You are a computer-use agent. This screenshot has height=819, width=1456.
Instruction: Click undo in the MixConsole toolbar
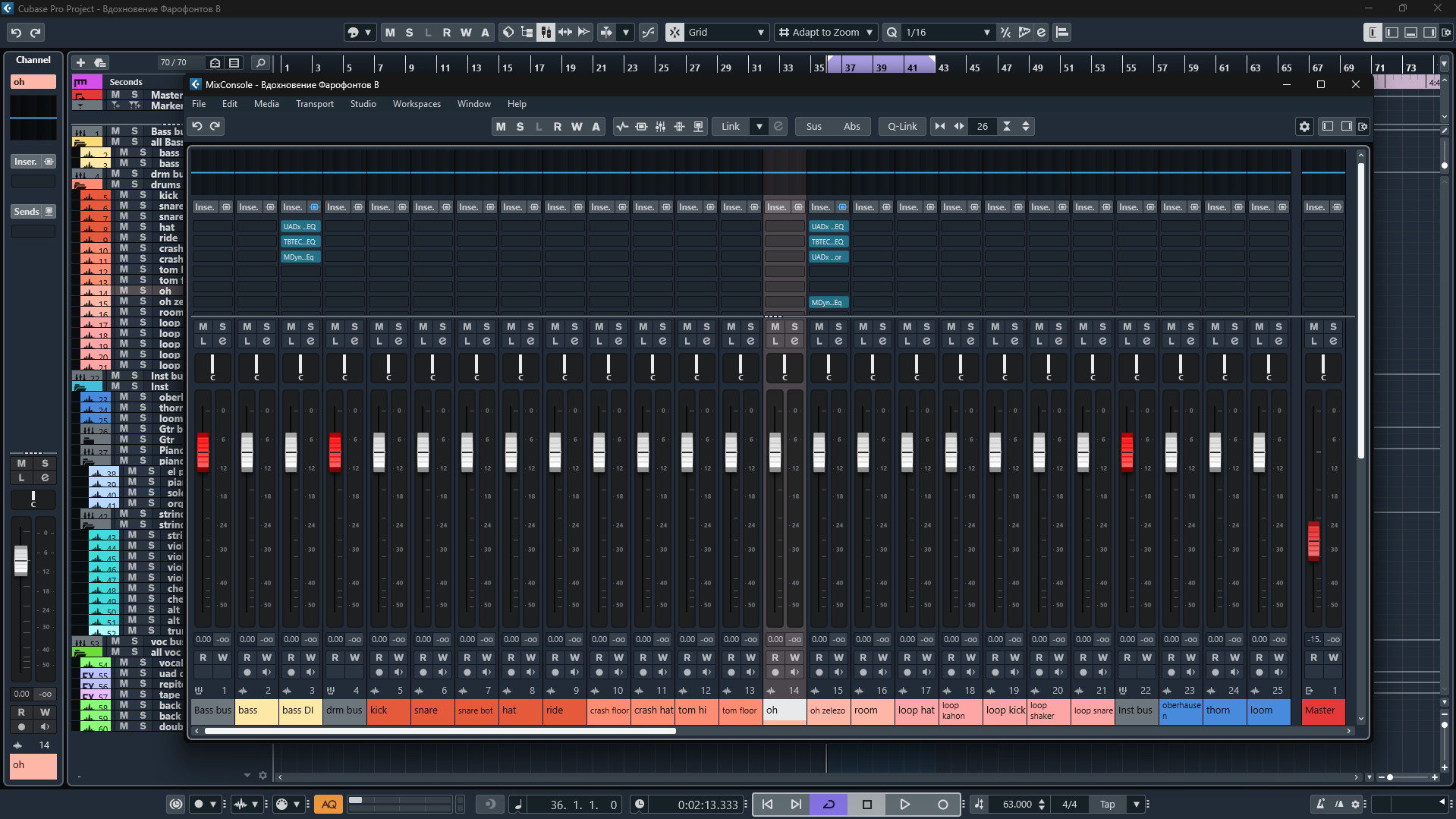(x=197, y=127)
